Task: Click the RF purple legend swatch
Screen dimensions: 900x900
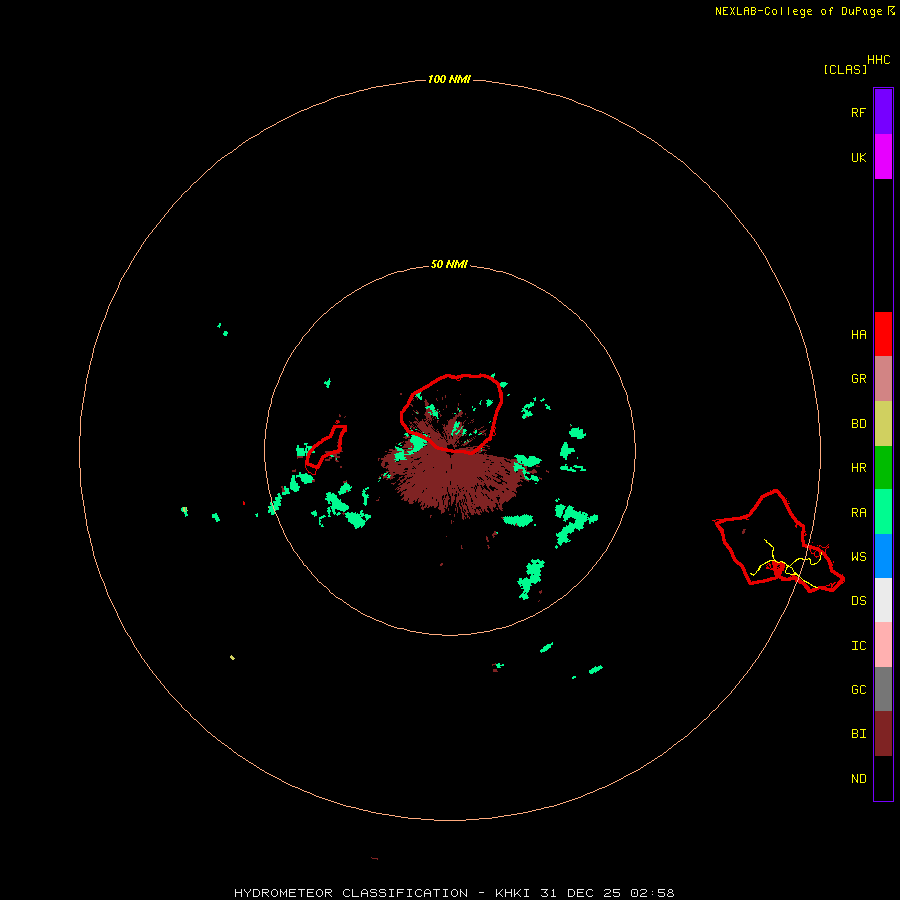Action: click(x=883, y=112)
